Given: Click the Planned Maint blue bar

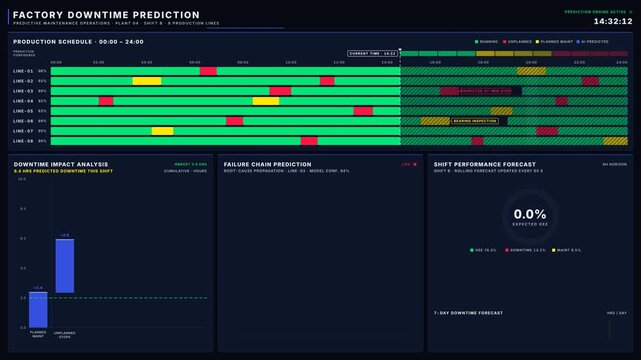Looking at the screenshot, I should (x=38, y=310).
